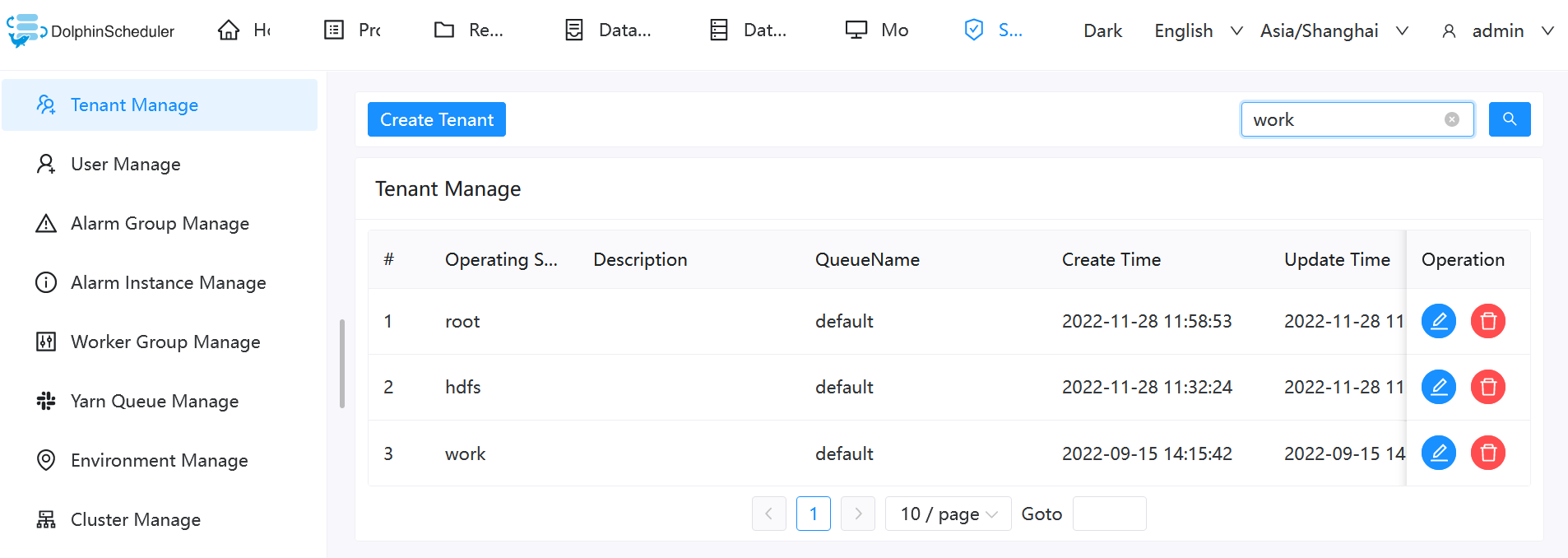Open the 10 / page size dropdown
This screenshot has width=1568, height=558.
pos(949,514)
